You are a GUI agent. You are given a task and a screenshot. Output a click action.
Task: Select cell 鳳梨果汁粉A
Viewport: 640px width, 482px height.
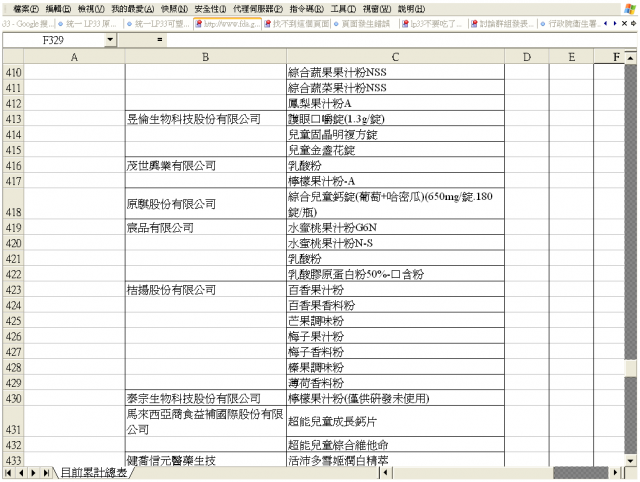click(x=395, y=103)
